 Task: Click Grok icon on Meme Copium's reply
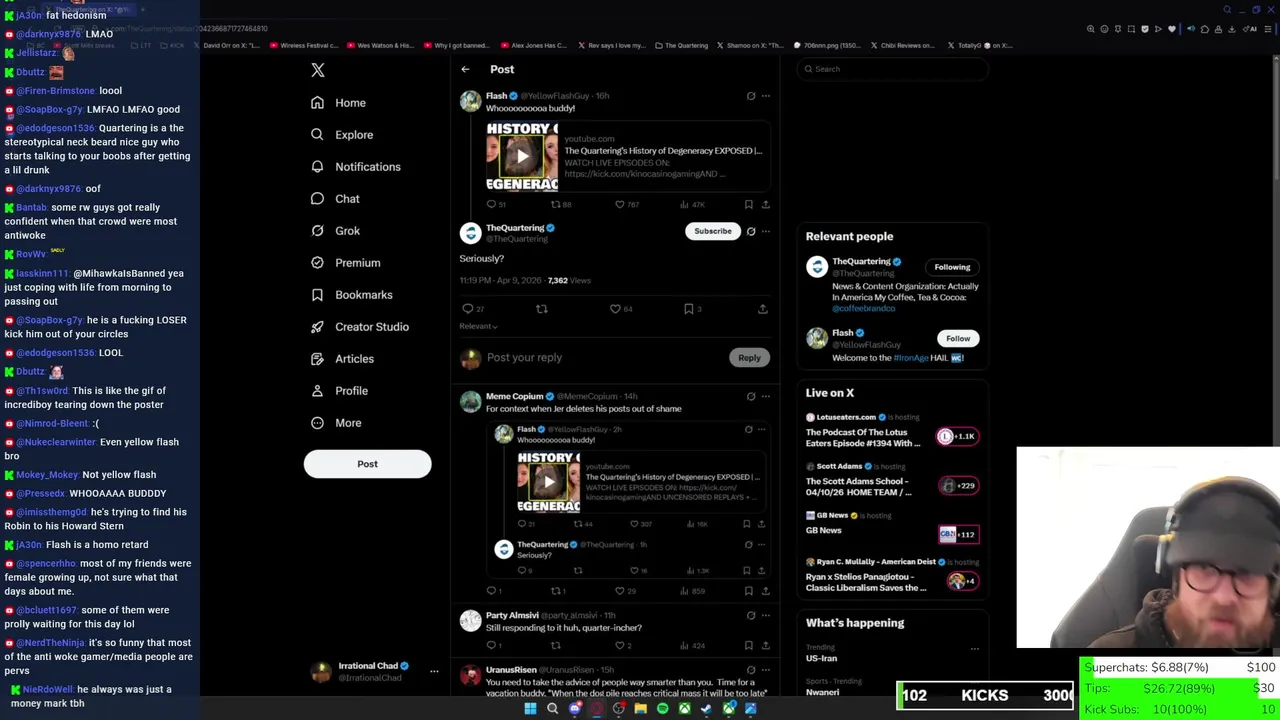click(x=751, y=396)
